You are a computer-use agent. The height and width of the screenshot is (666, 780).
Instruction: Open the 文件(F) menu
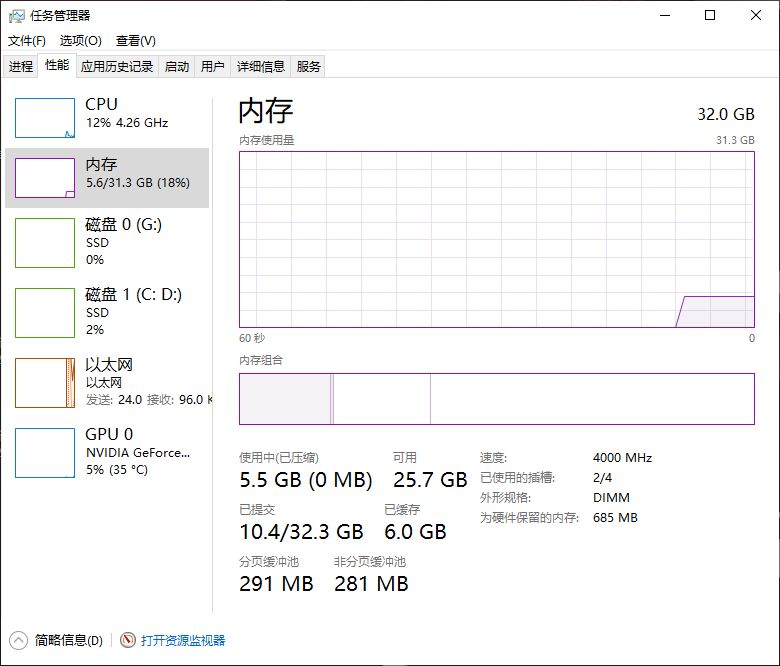27,41
